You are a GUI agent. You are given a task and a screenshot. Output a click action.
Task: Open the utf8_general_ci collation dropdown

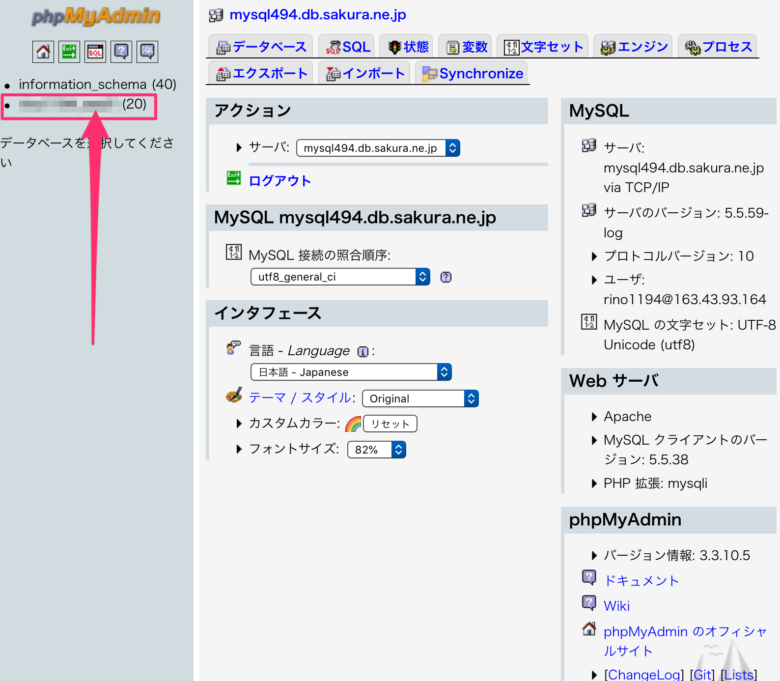pyautogui.click(x=340, y=277)
